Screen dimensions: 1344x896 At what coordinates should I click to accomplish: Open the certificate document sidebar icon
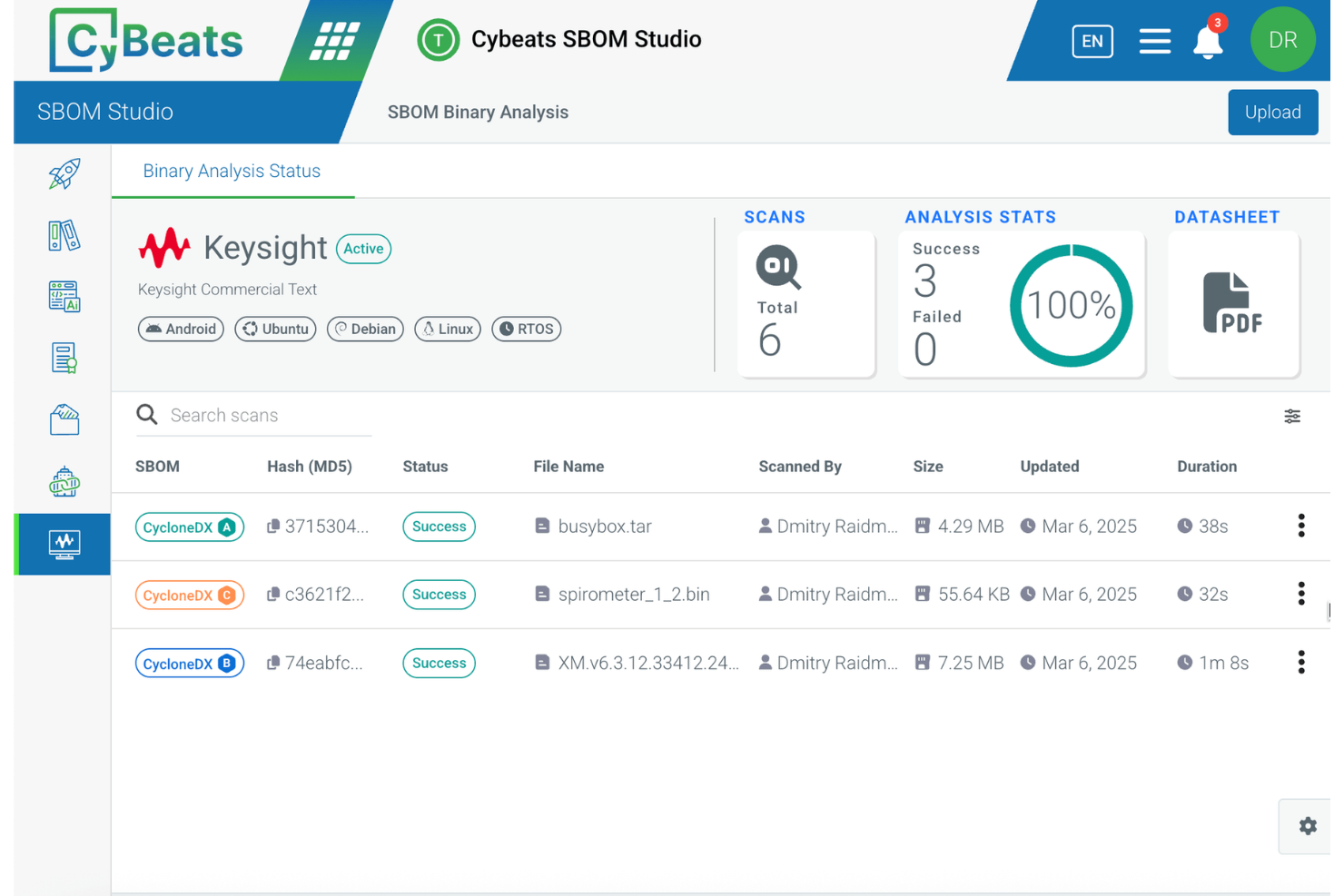click(x=64, y=358)
